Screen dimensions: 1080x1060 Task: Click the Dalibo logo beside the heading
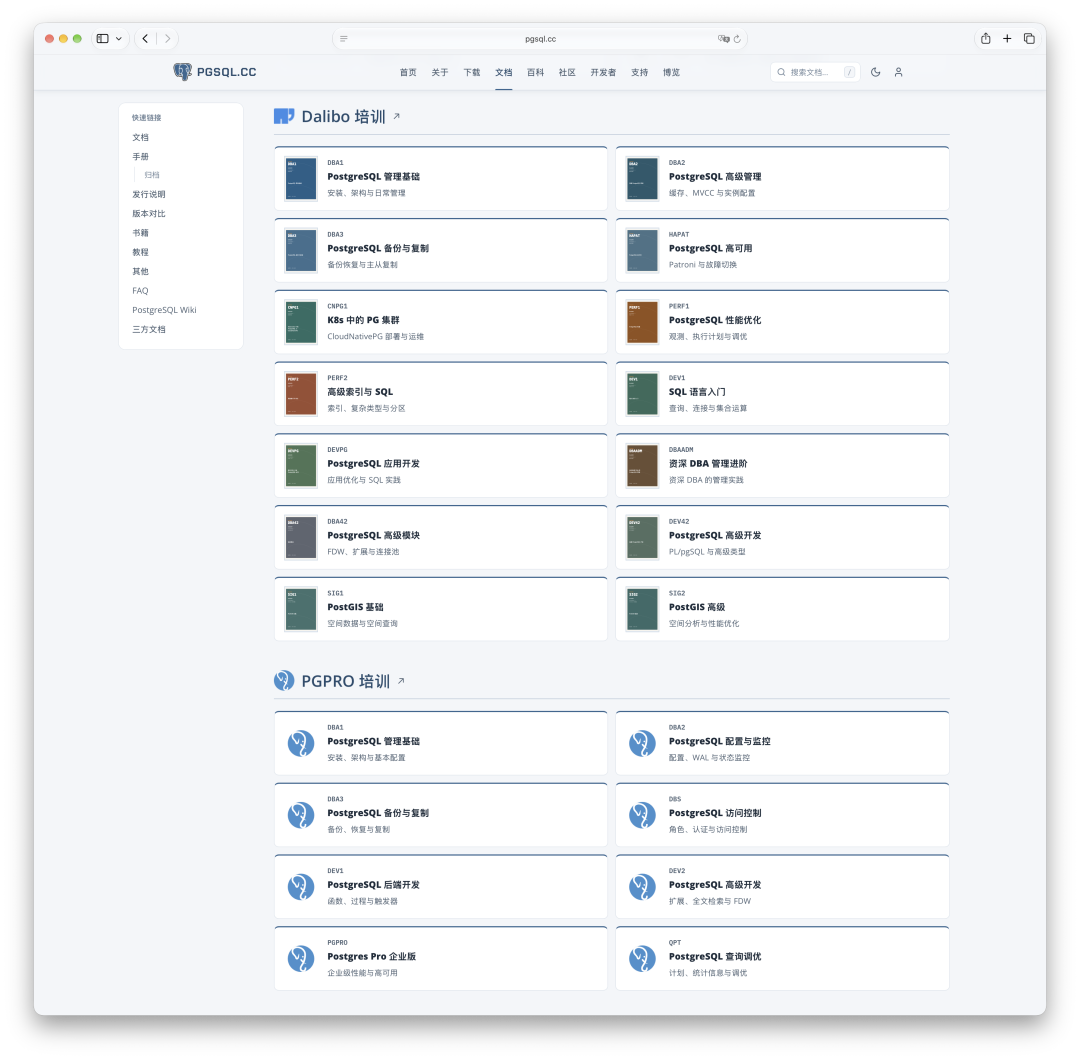coord(284,116)
